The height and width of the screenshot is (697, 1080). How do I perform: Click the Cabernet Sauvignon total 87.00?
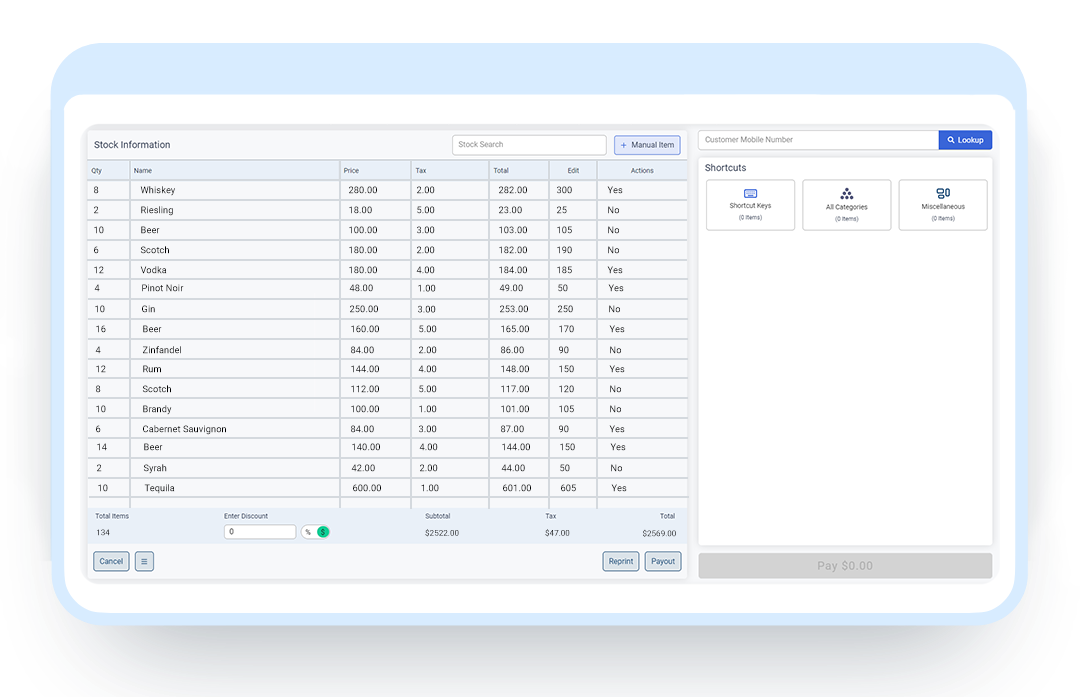(x=512, y=429)
